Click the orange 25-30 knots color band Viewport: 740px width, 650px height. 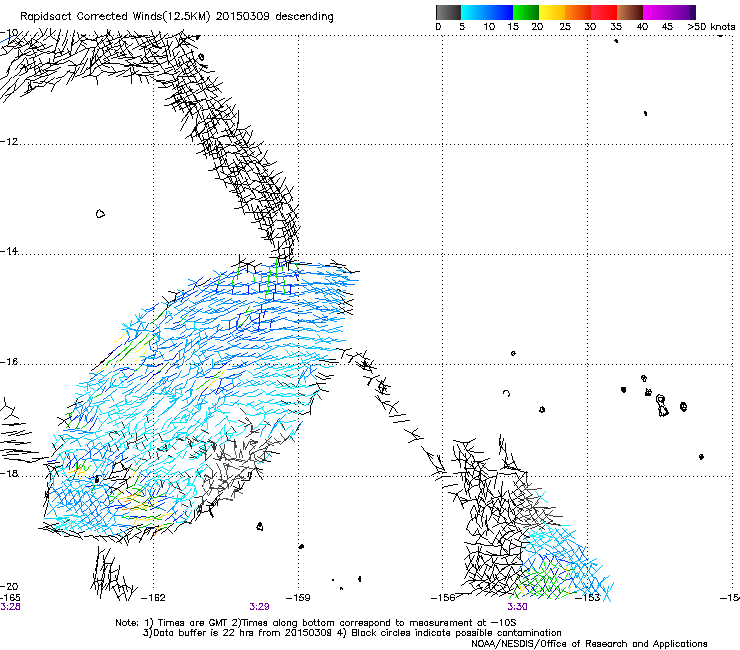point(578,12)
